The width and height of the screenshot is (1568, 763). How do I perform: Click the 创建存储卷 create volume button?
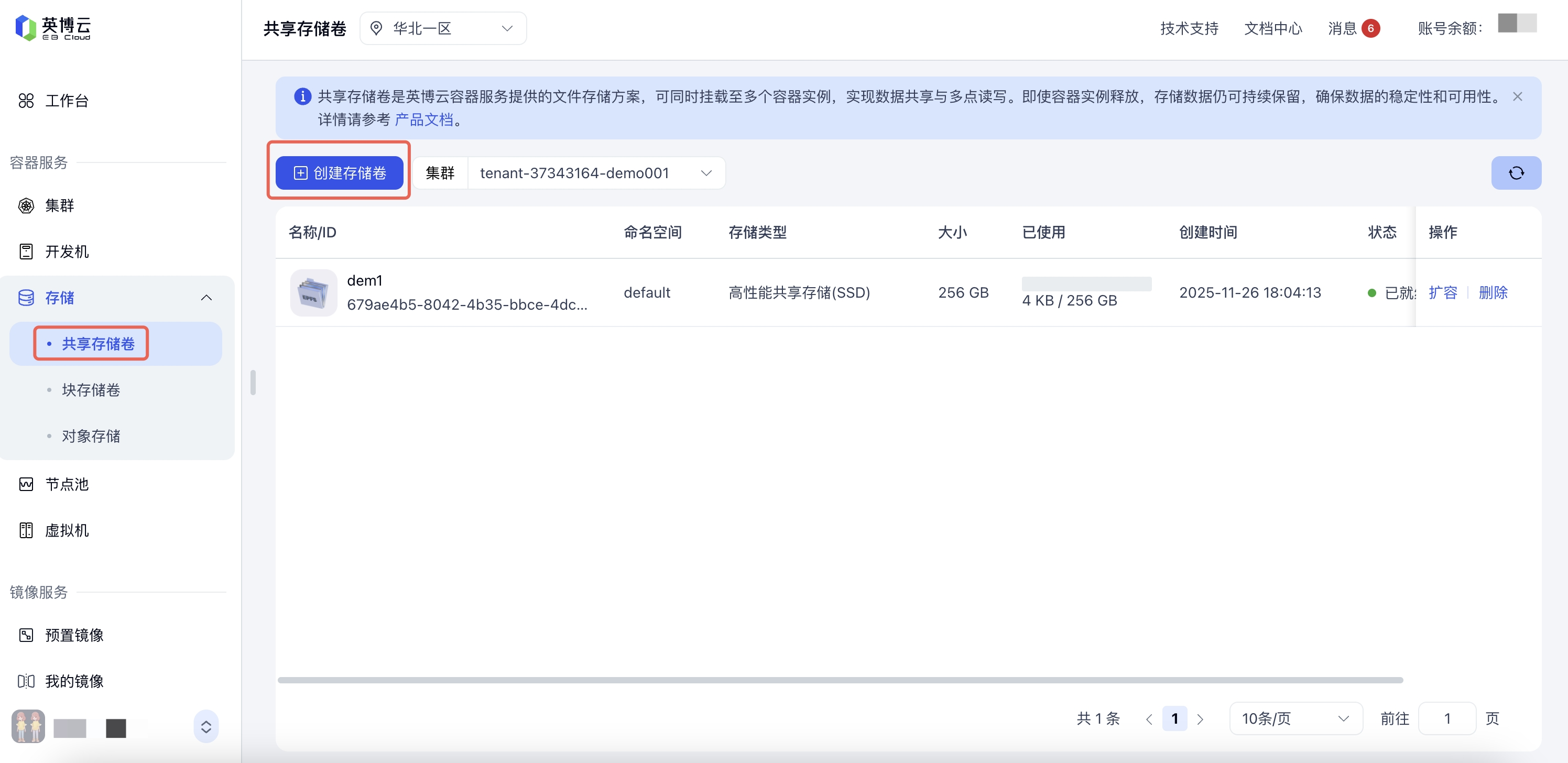click(x=339, y=173)
